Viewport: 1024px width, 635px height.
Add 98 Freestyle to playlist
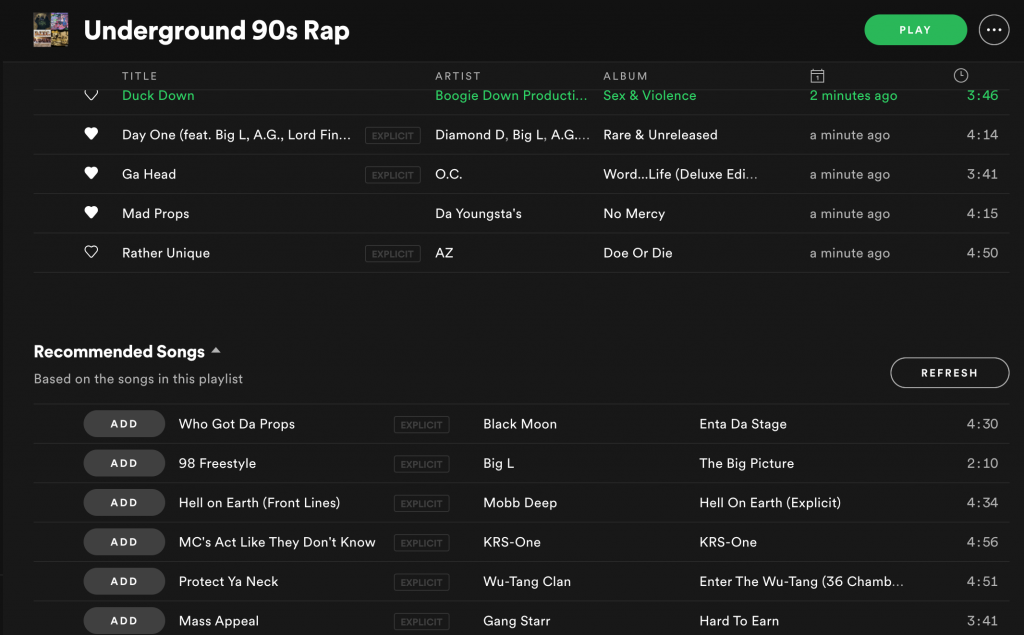click(124, 463)
